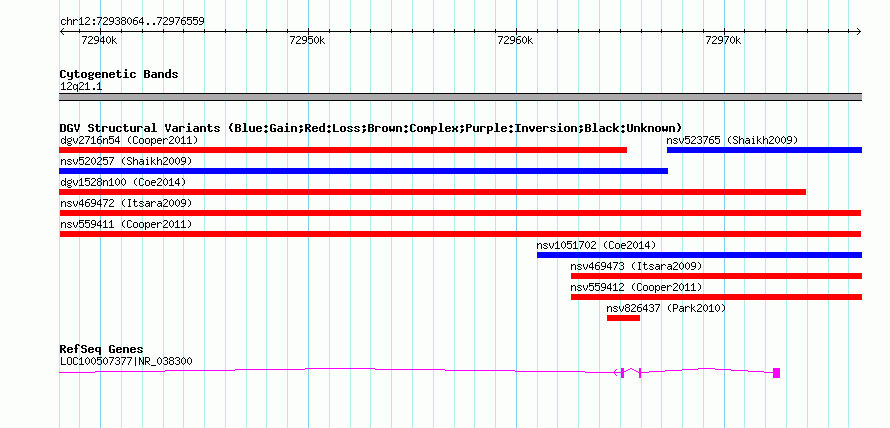Click the 72970k ruler label
Screen dimensions: 890x428
723,40
